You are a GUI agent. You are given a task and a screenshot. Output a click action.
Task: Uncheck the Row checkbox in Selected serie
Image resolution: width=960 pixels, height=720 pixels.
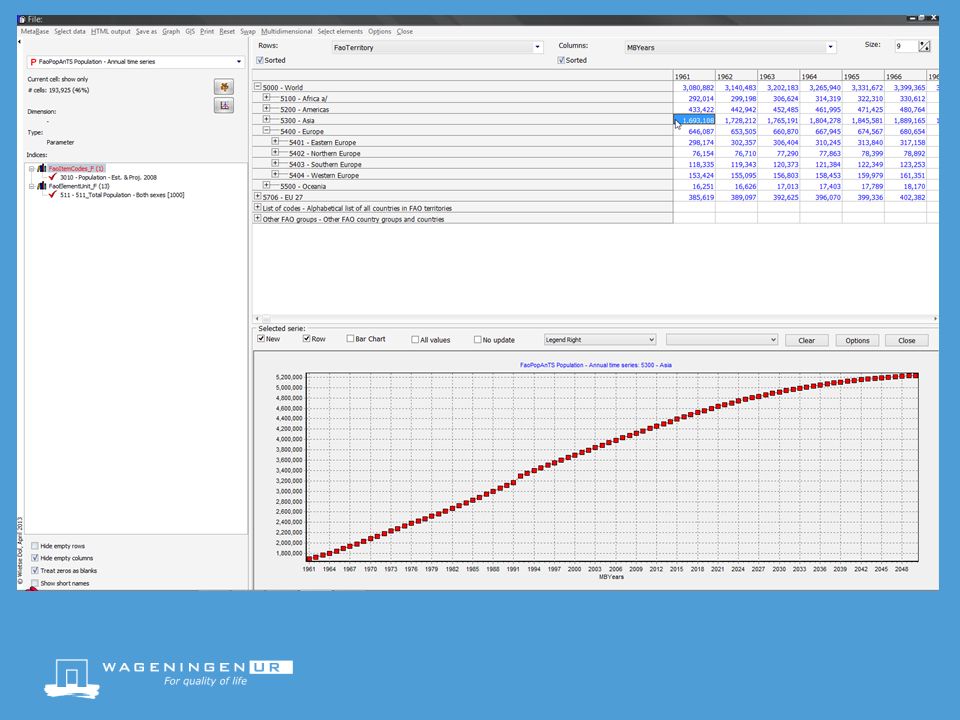point(307,339)
